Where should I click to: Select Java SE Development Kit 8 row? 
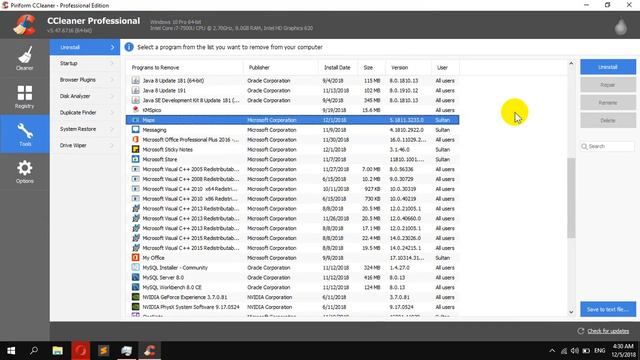[x=292, y=100]
